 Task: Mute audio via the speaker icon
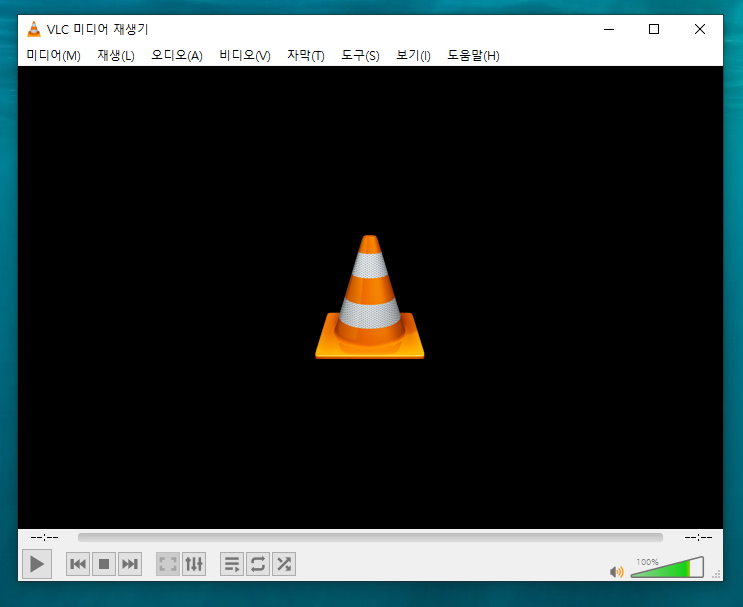(616, 572)
